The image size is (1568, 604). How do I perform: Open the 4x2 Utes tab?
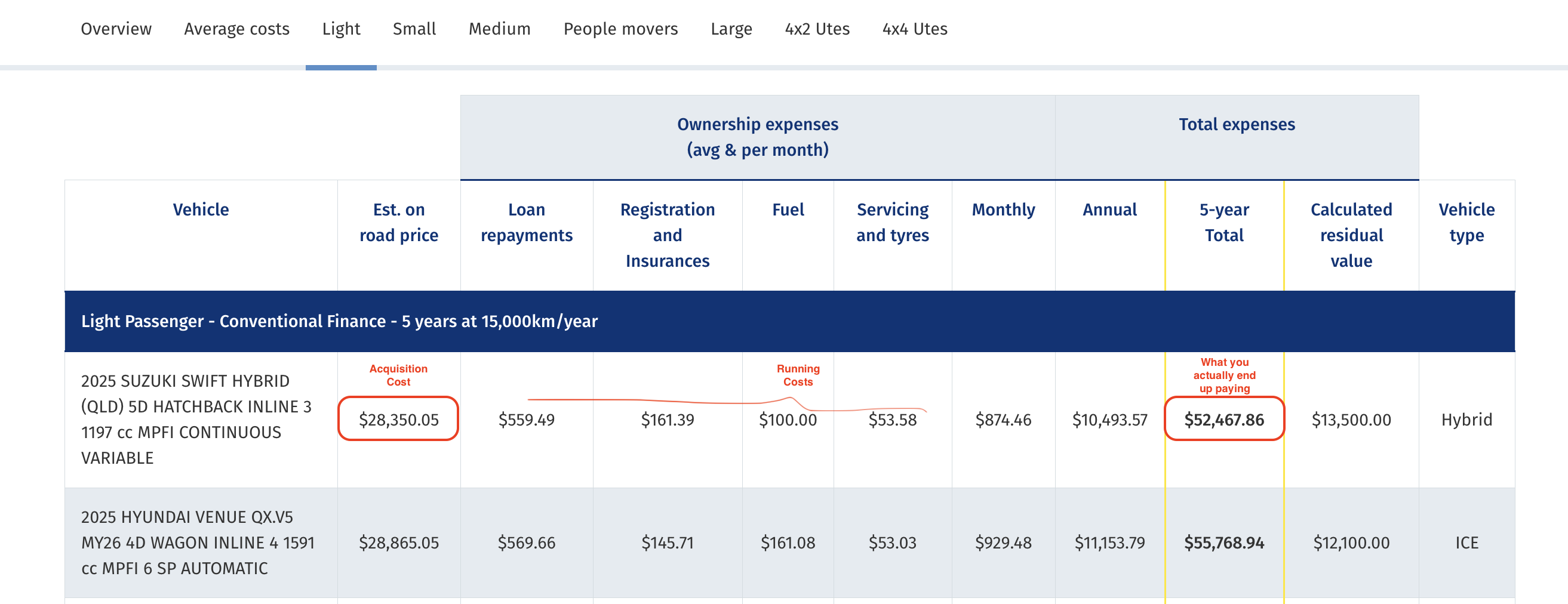(x=817, y=29)
